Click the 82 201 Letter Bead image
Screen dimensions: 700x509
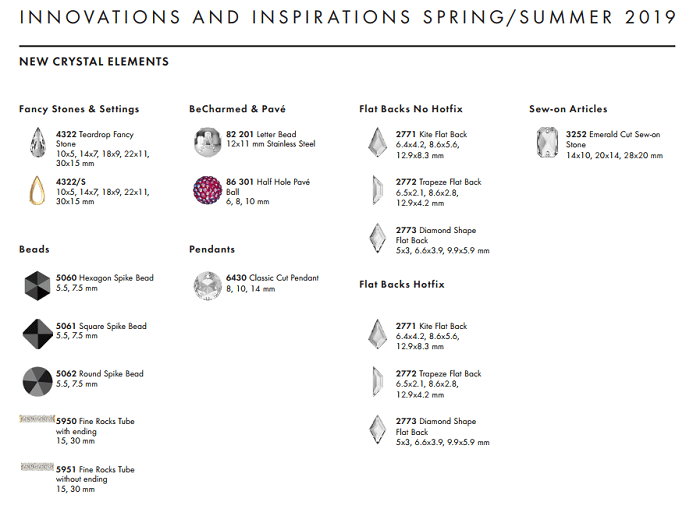click(208, 141)
